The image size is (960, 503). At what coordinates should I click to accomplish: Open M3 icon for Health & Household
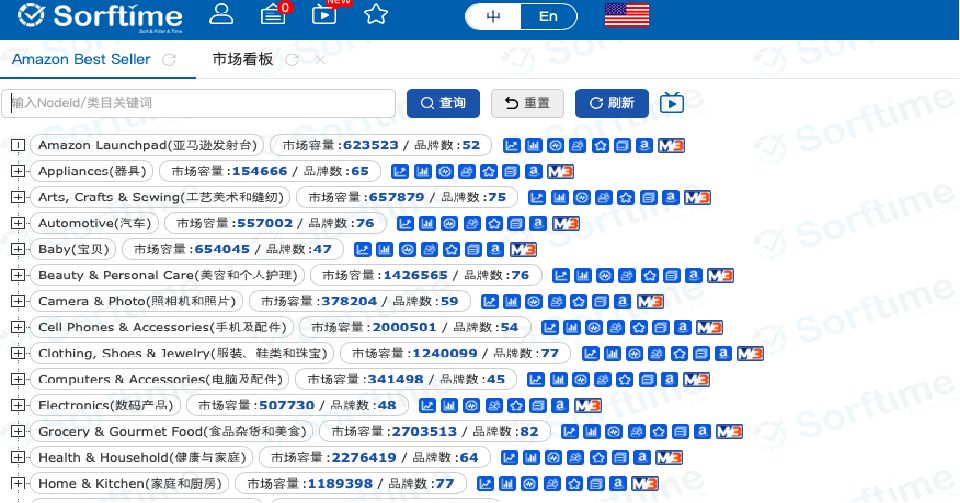point(669,458)
